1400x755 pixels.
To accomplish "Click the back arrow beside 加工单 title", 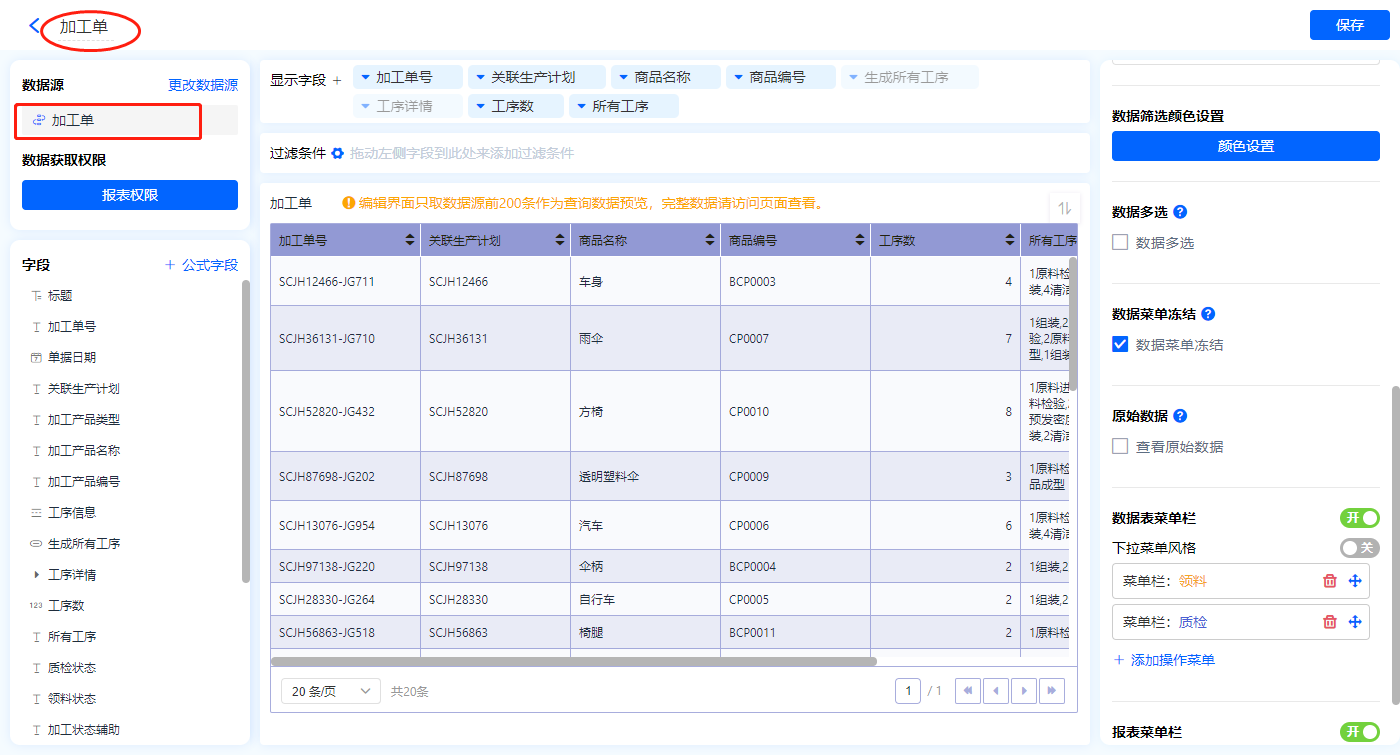I will [36, 26].
